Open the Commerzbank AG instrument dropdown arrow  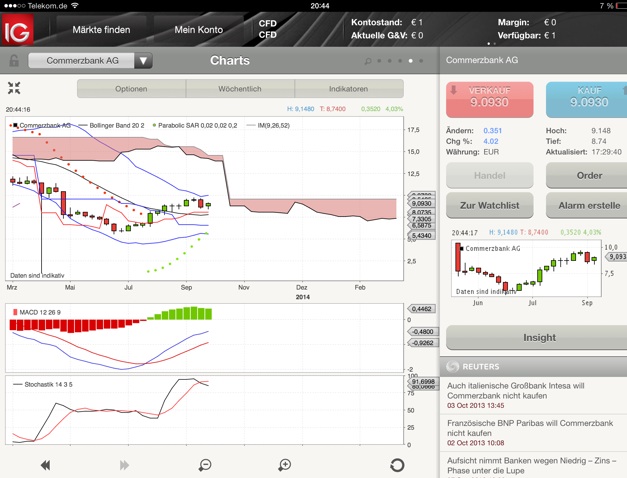point(143,61)
